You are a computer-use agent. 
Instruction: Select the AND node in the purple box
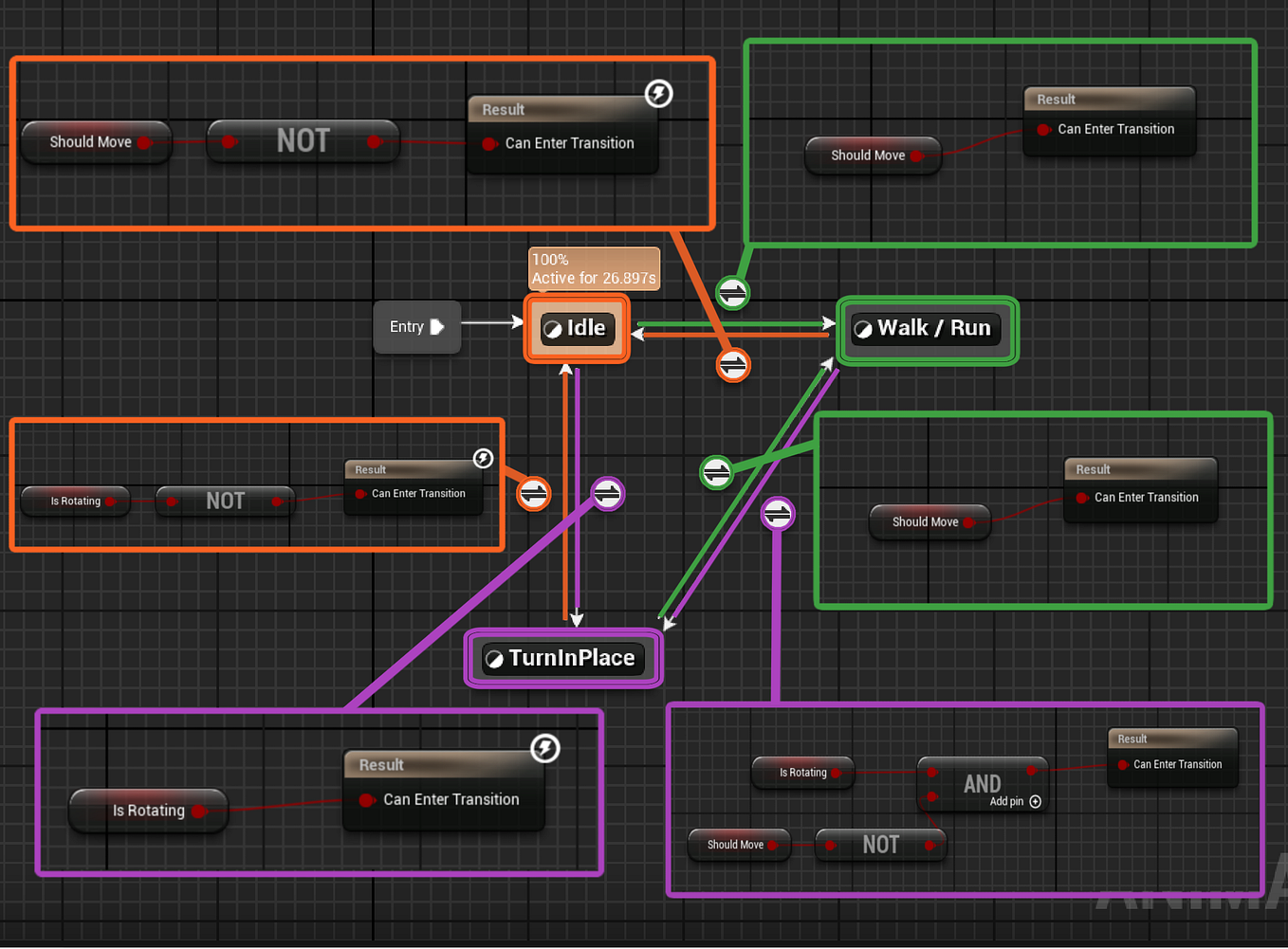[x=982, y=783]
